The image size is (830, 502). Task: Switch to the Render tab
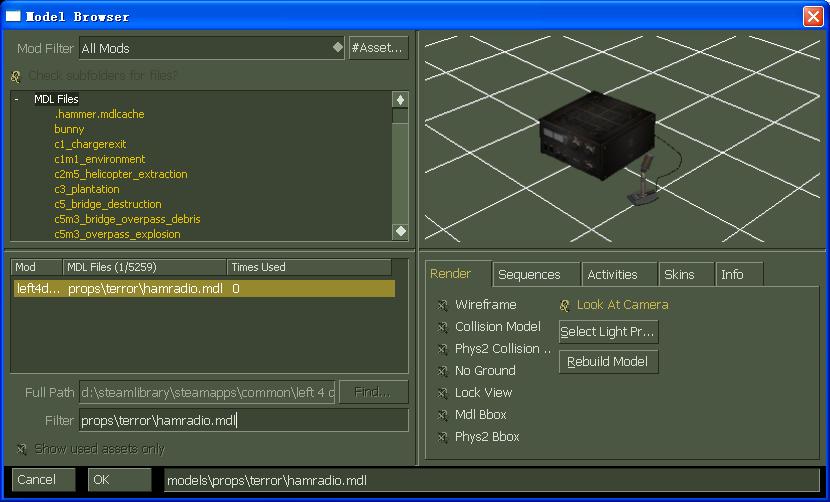pyautogui.click(x=458, y=274)
